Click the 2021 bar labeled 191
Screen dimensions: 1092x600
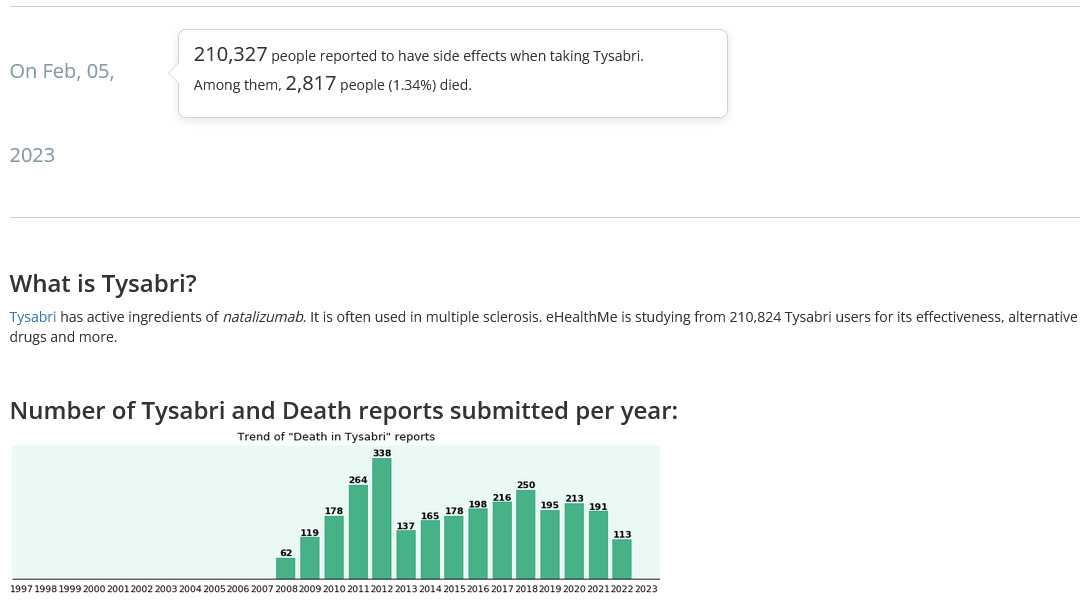point(598,545)
